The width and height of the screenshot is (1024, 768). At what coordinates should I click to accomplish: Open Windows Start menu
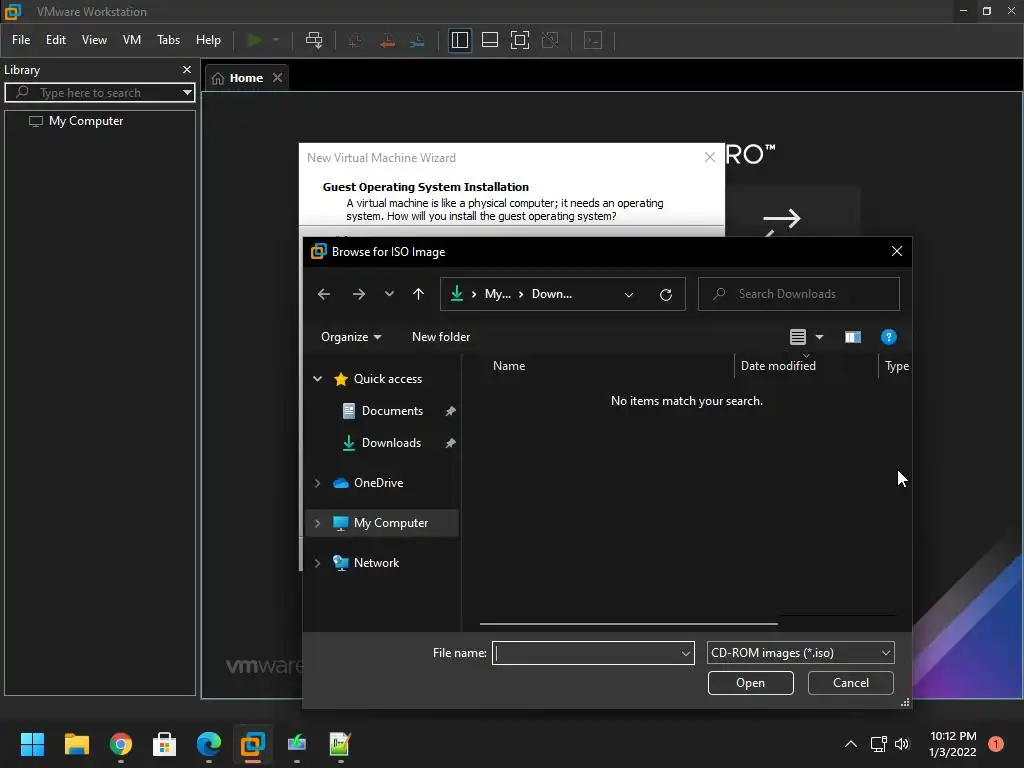[32, 744]
